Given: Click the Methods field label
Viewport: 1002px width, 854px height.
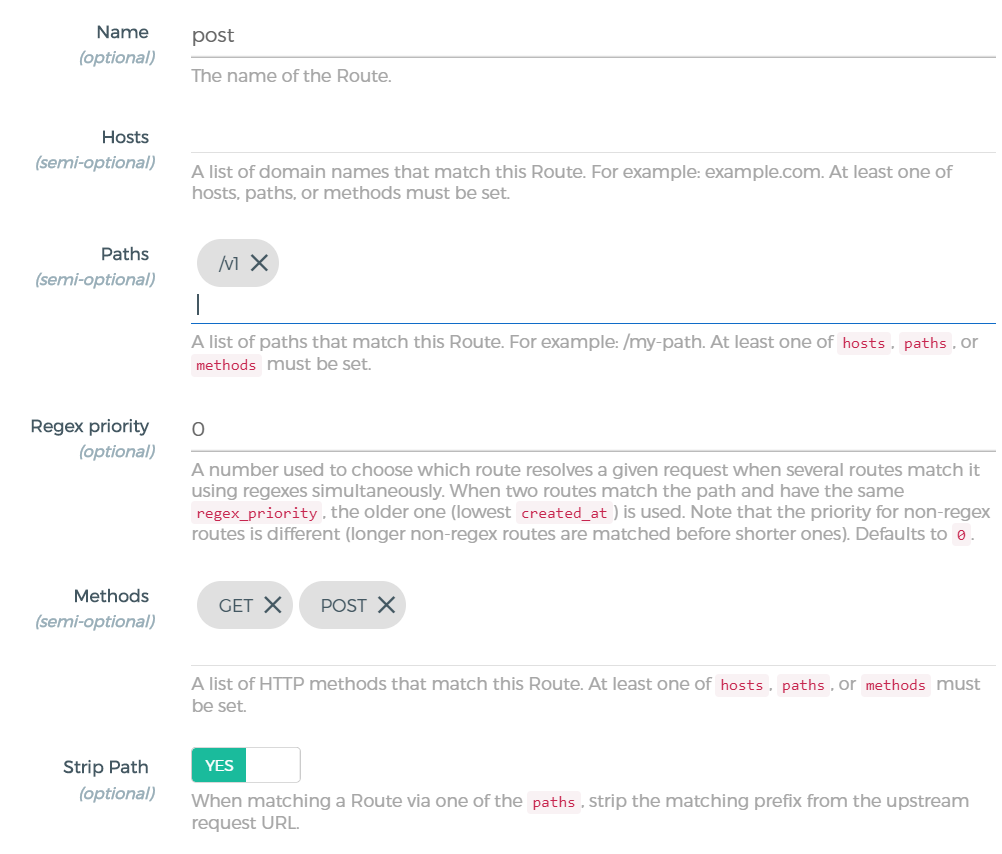Looking at the screenshot, I should coord(111,596).
